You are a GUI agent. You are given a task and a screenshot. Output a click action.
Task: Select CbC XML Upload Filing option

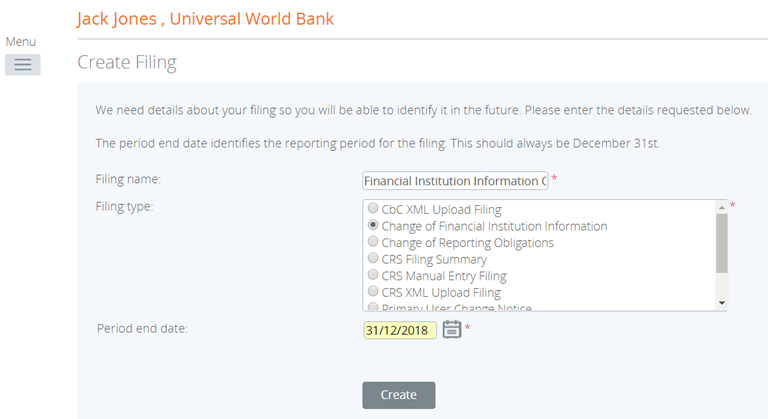click(x=374, y=210)
